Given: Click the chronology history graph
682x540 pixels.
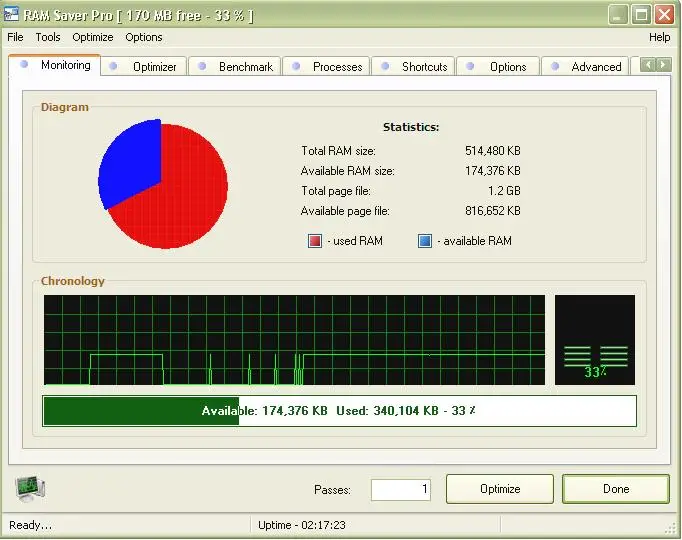Looking at the screenshot, I should point(294,340).
